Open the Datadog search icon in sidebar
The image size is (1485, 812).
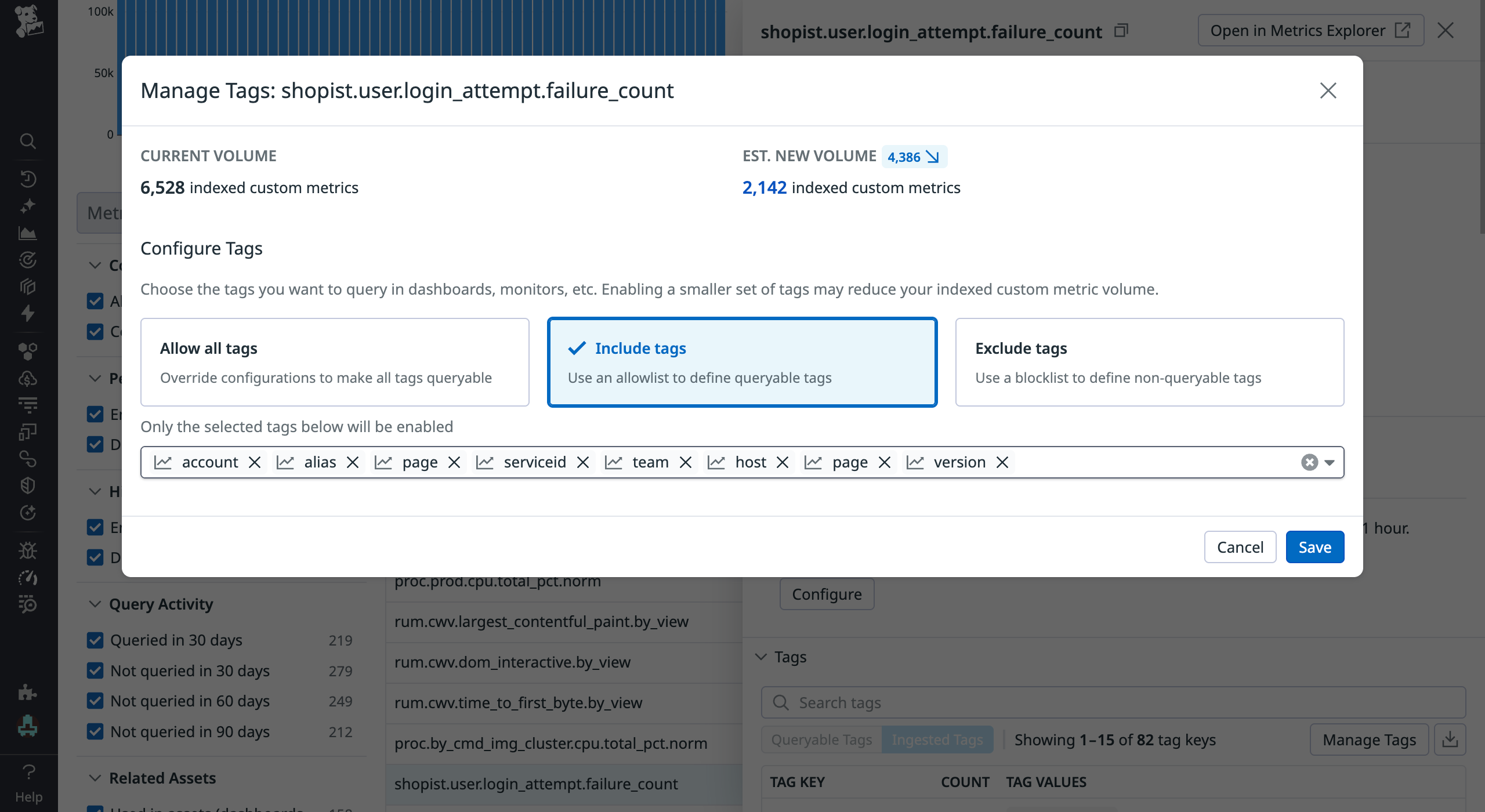(28, 141)
